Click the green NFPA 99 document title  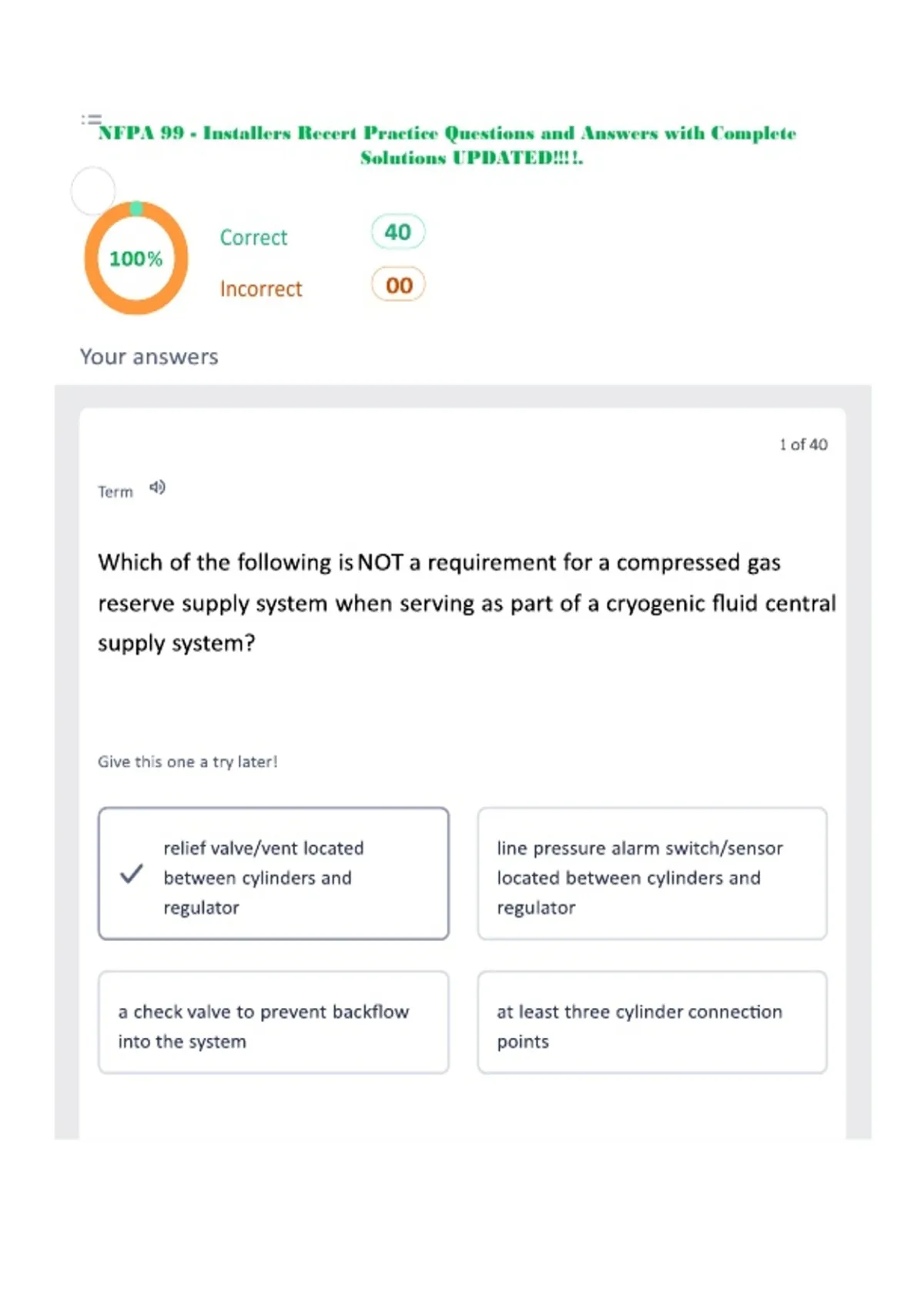point(447,145)
